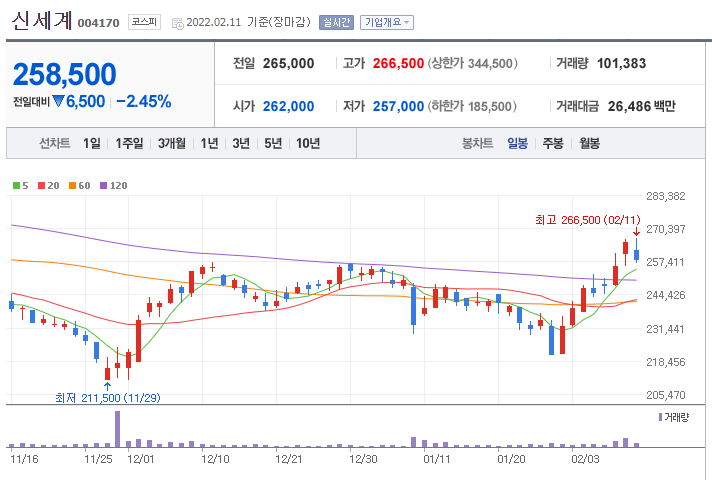Screen dimensions: 712x480
Task: Click the 01/11 date axis label
Action: click(x=437, y=459)
